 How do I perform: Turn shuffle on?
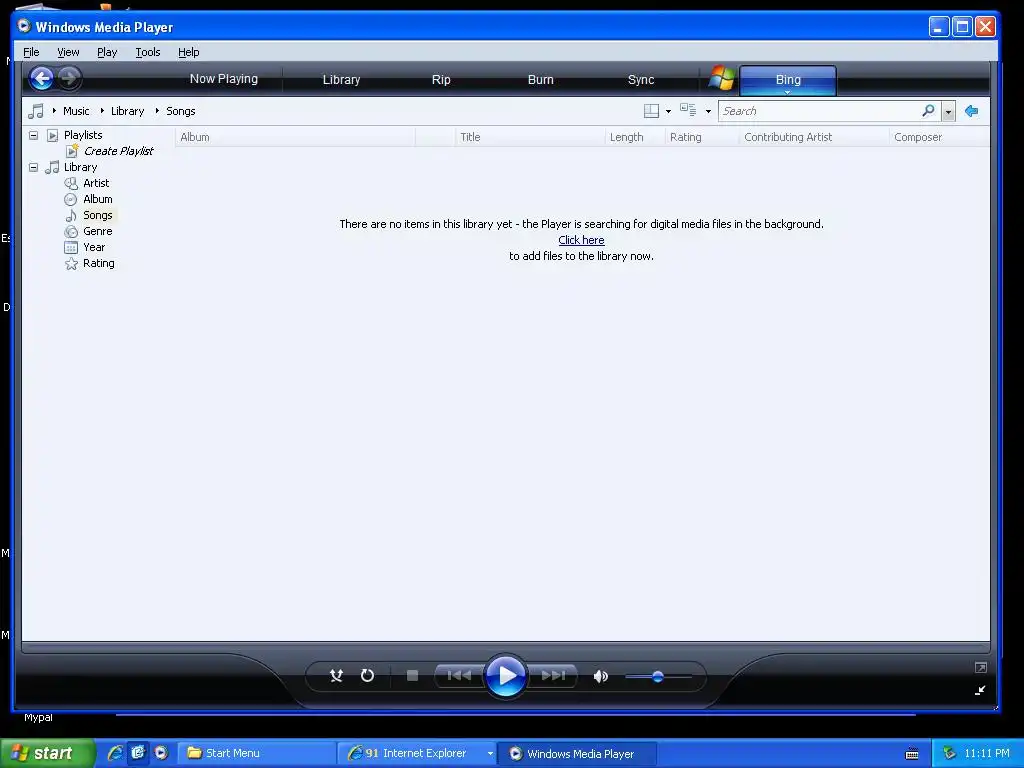(x=336, y=675)
